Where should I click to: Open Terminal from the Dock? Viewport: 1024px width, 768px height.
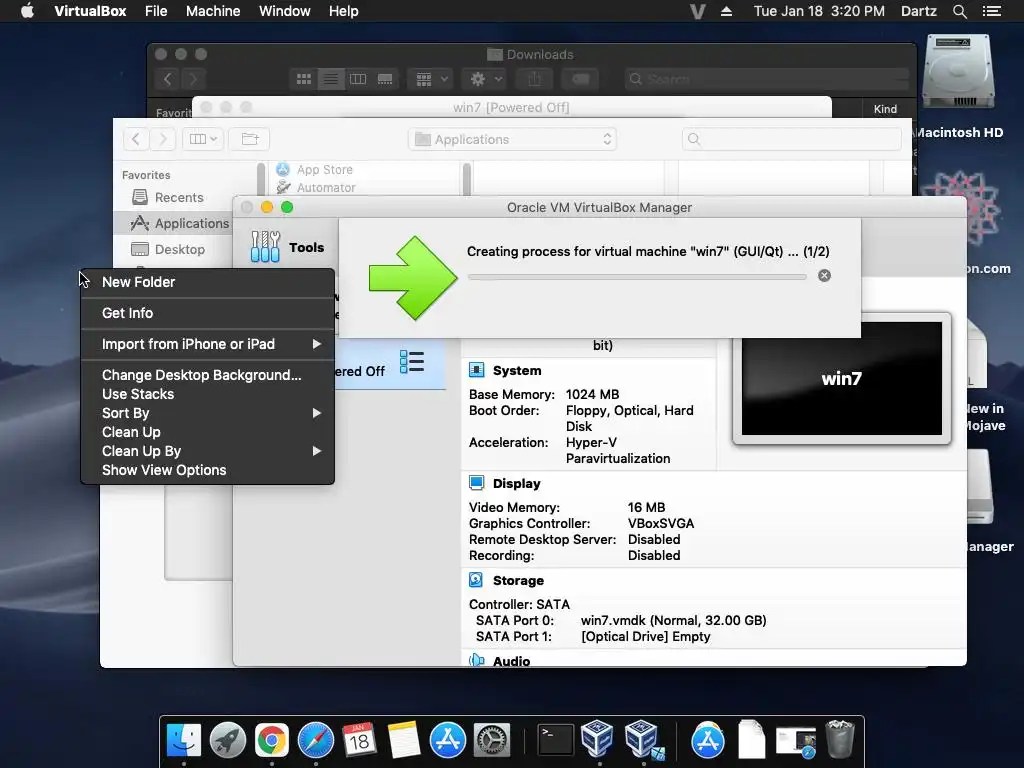pyautogui.click(x=555, y=740)
